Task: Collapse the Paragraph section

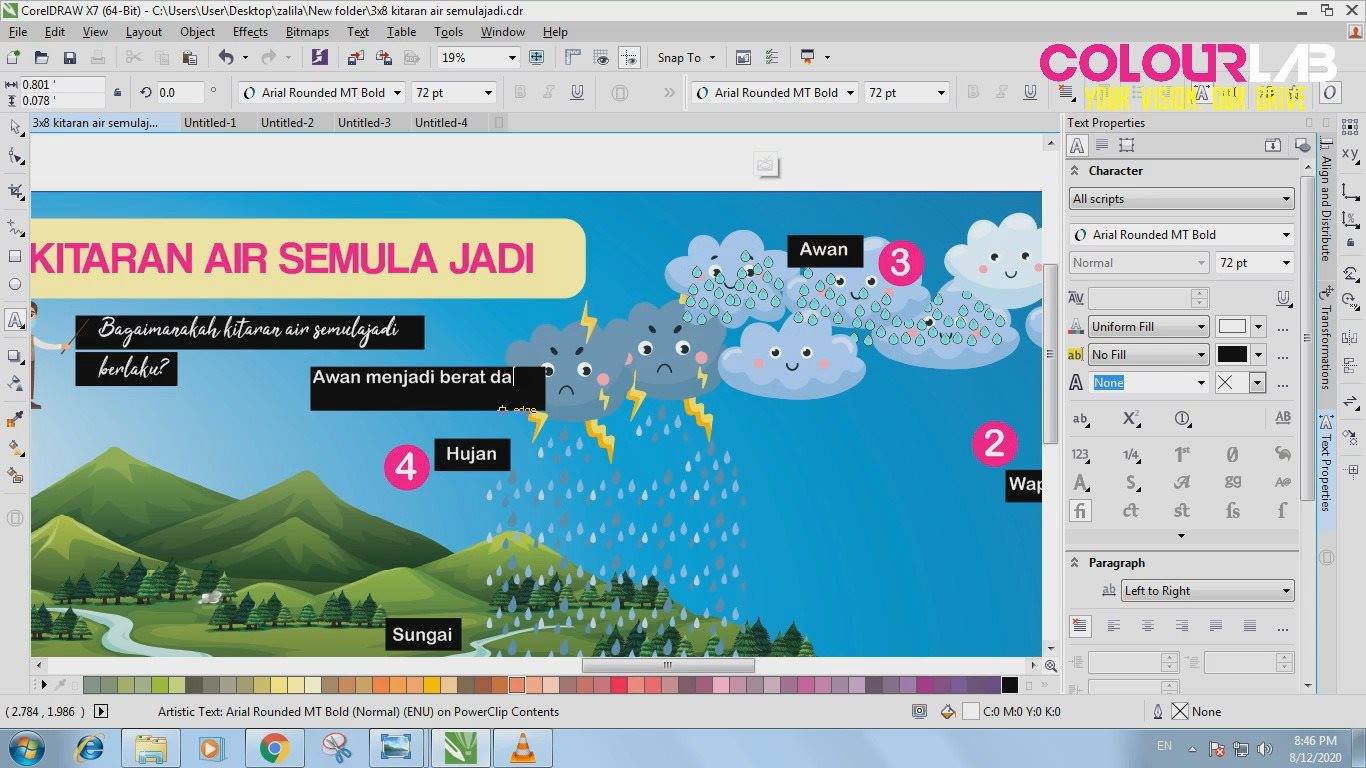Action: coord(1076,563)
